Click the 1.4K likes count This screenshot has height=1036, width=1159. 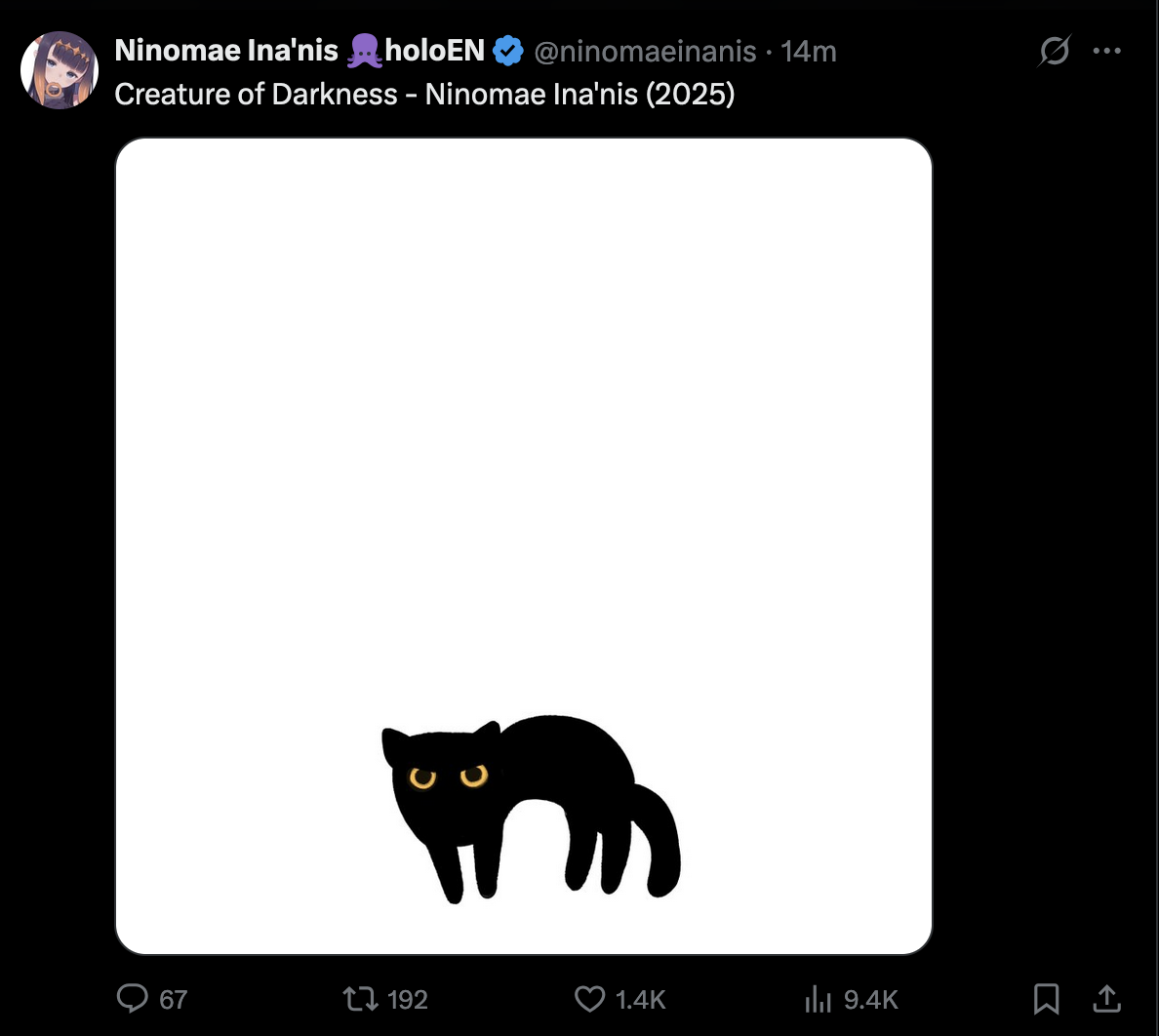pyautogui.click(x=640, y=1000)
